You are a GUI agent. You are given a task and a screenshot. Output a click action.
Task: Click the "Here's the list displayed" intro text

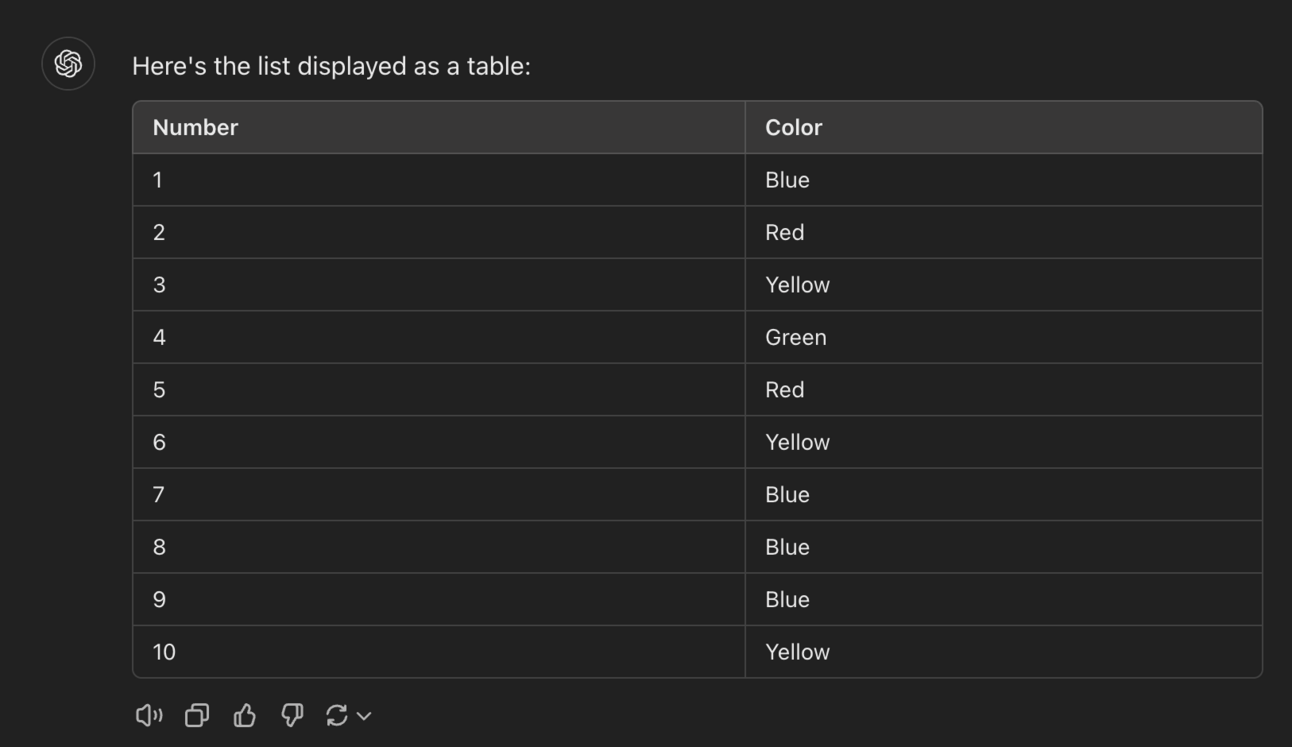[331, 66]
